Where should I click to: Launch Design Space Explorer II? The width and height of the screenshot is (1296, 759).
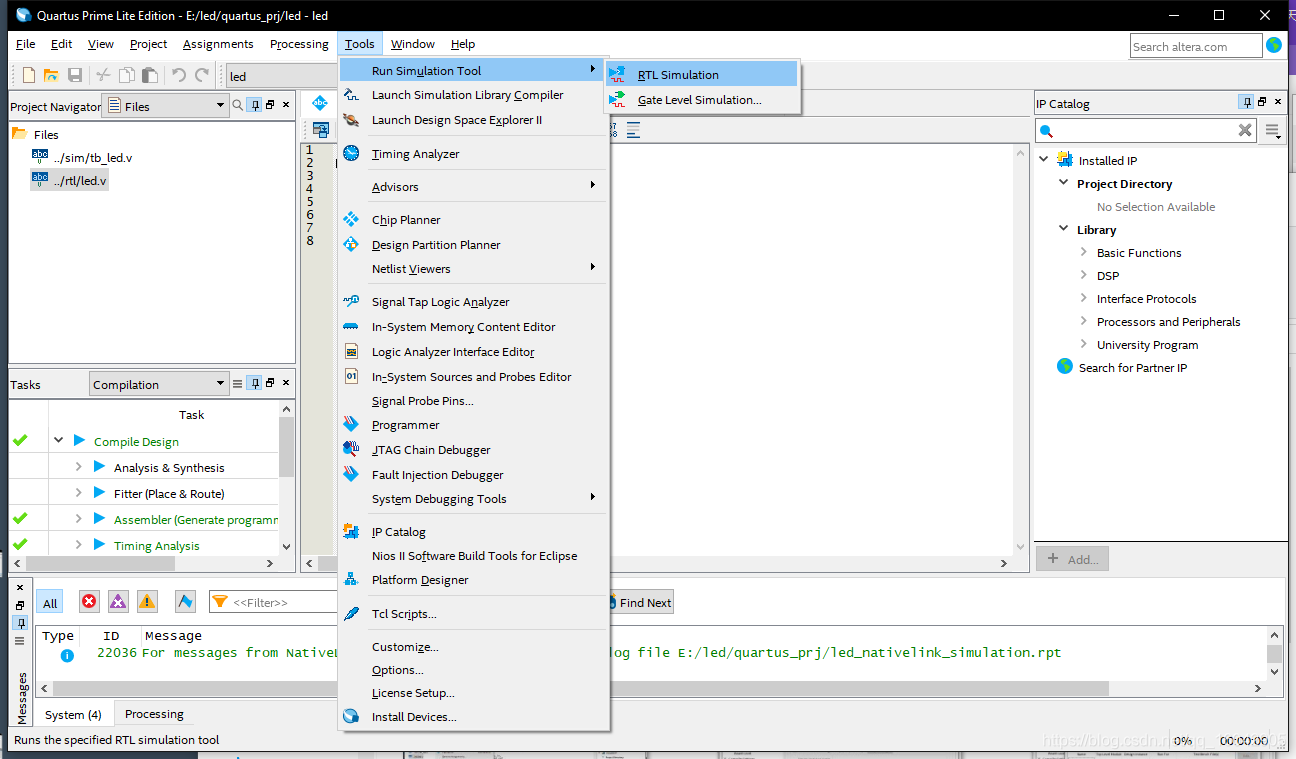(474, 120)
